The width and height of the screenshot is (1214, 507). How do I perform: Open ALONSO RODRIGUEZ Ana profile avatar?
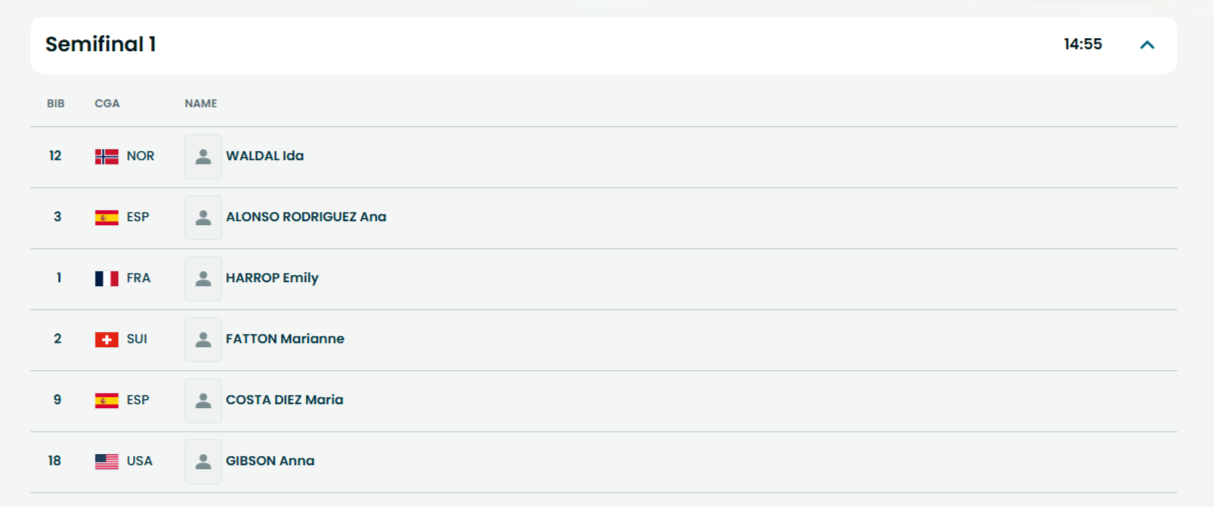[203, 218]
